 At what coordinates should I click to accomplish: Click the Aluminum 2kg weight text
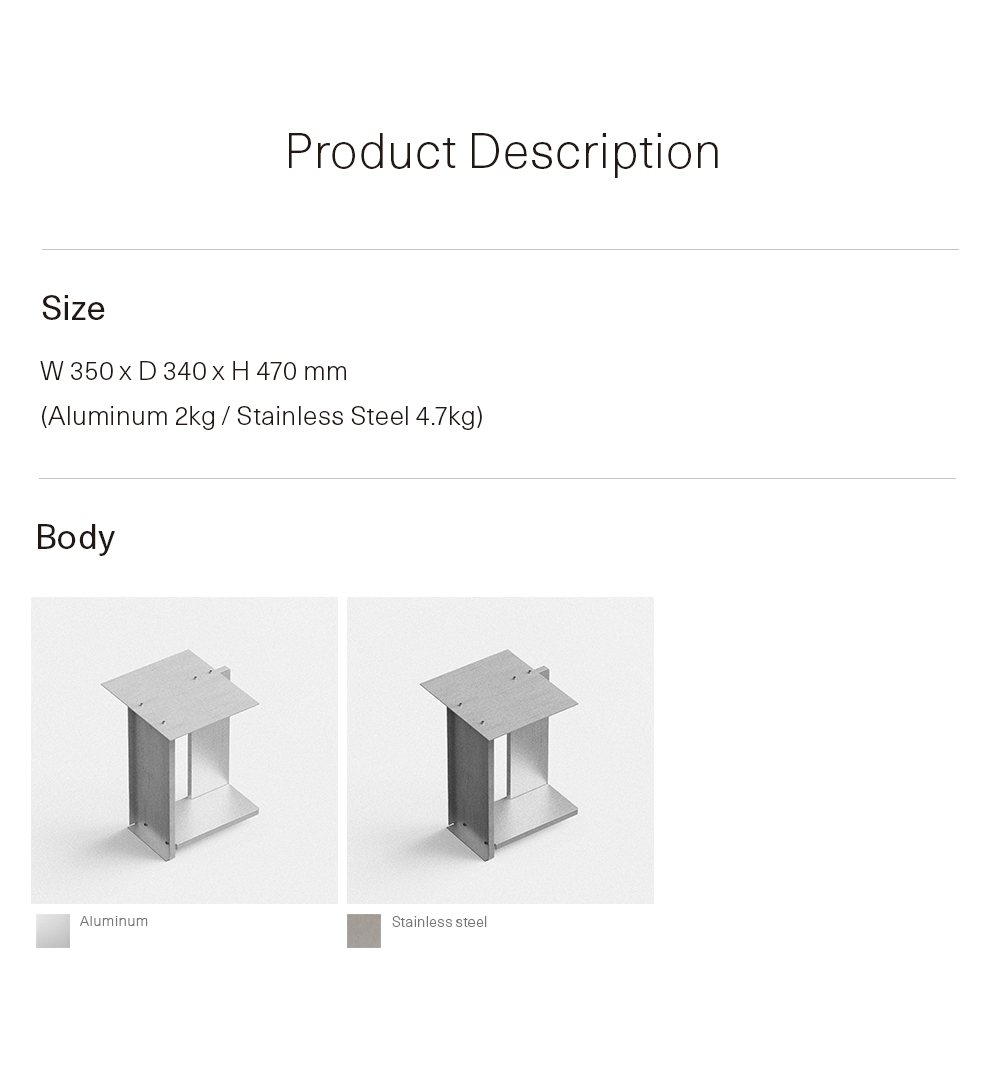coord(131,416)
